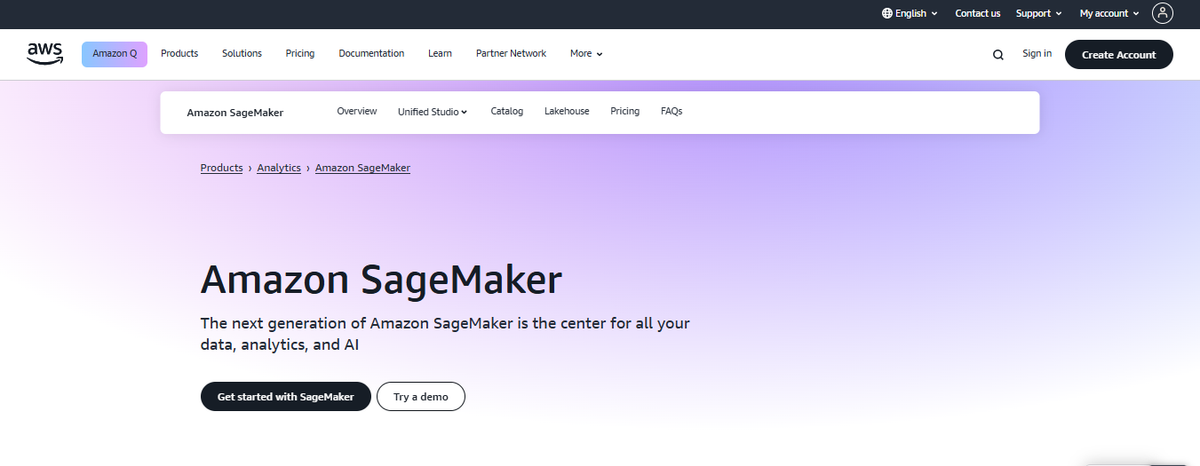Expand the More navigation menu
Viewport: 1200px width, 466px height.
(586, 54)
